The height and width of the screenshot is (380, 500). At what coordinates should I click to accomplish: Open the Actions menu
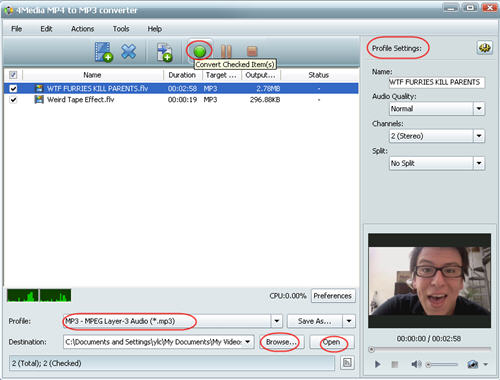(82, 29)
